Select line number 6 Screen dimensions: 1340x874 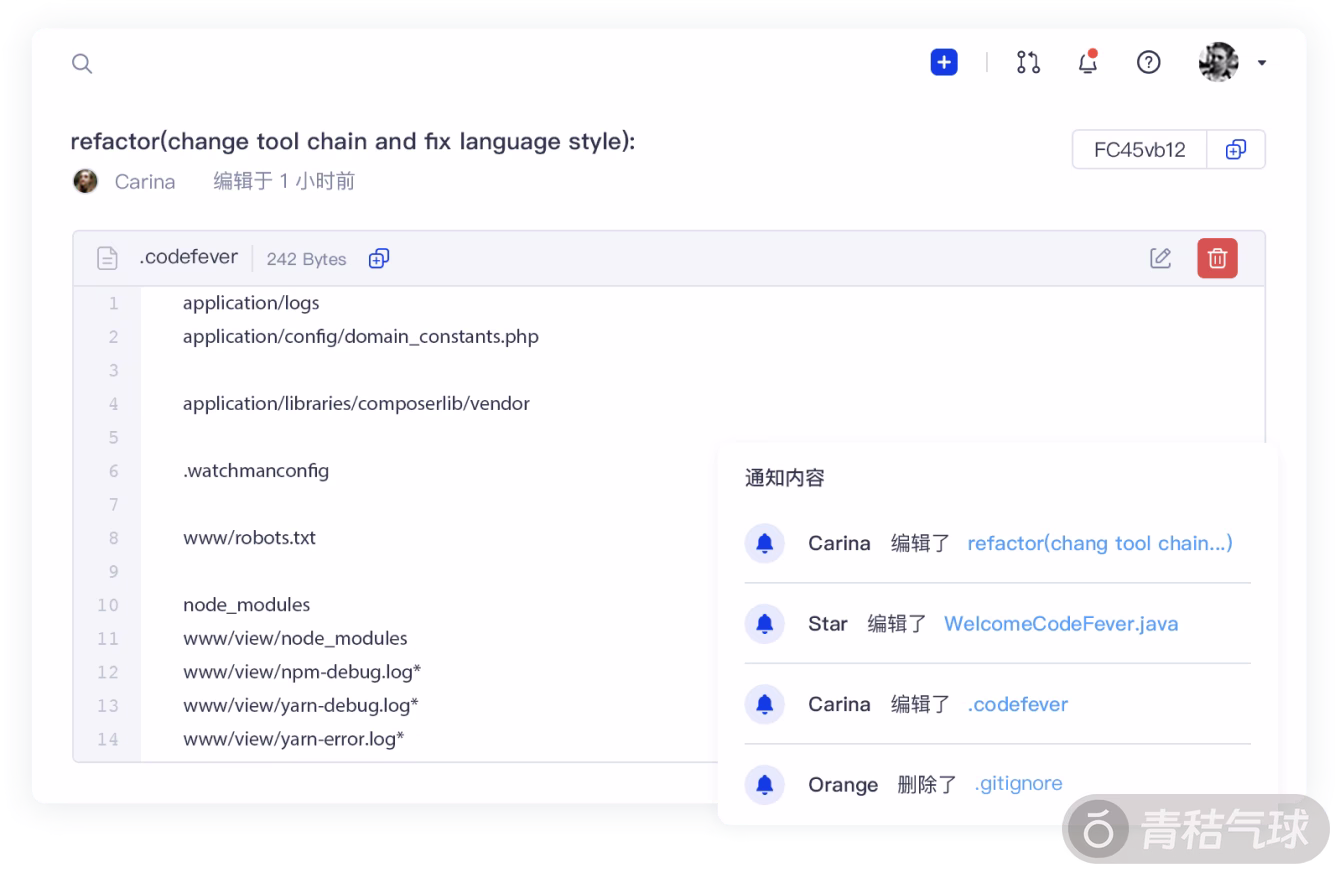[x=113, y=471]
